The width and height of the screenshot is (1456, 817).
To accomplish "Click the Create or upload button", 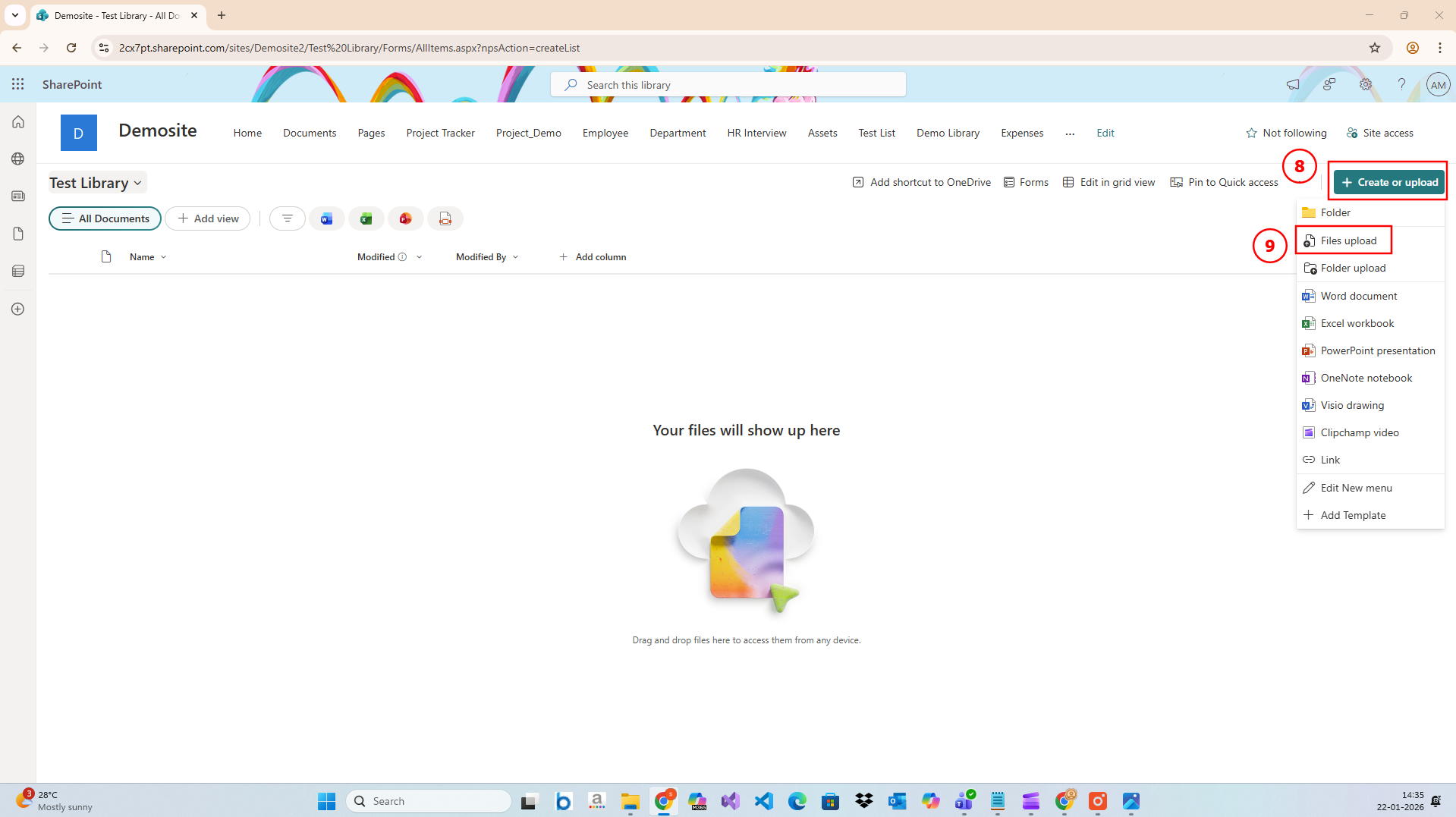I will [x=1389, y=182].
